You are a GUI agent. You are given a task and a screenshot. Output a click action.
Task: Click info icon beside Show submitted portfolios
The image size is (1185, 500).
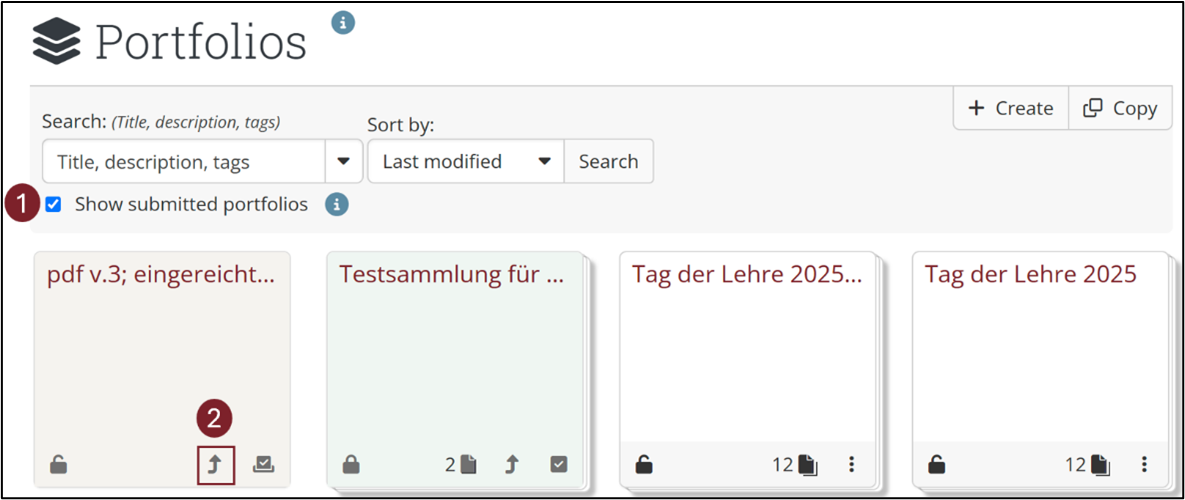[337, 205]
